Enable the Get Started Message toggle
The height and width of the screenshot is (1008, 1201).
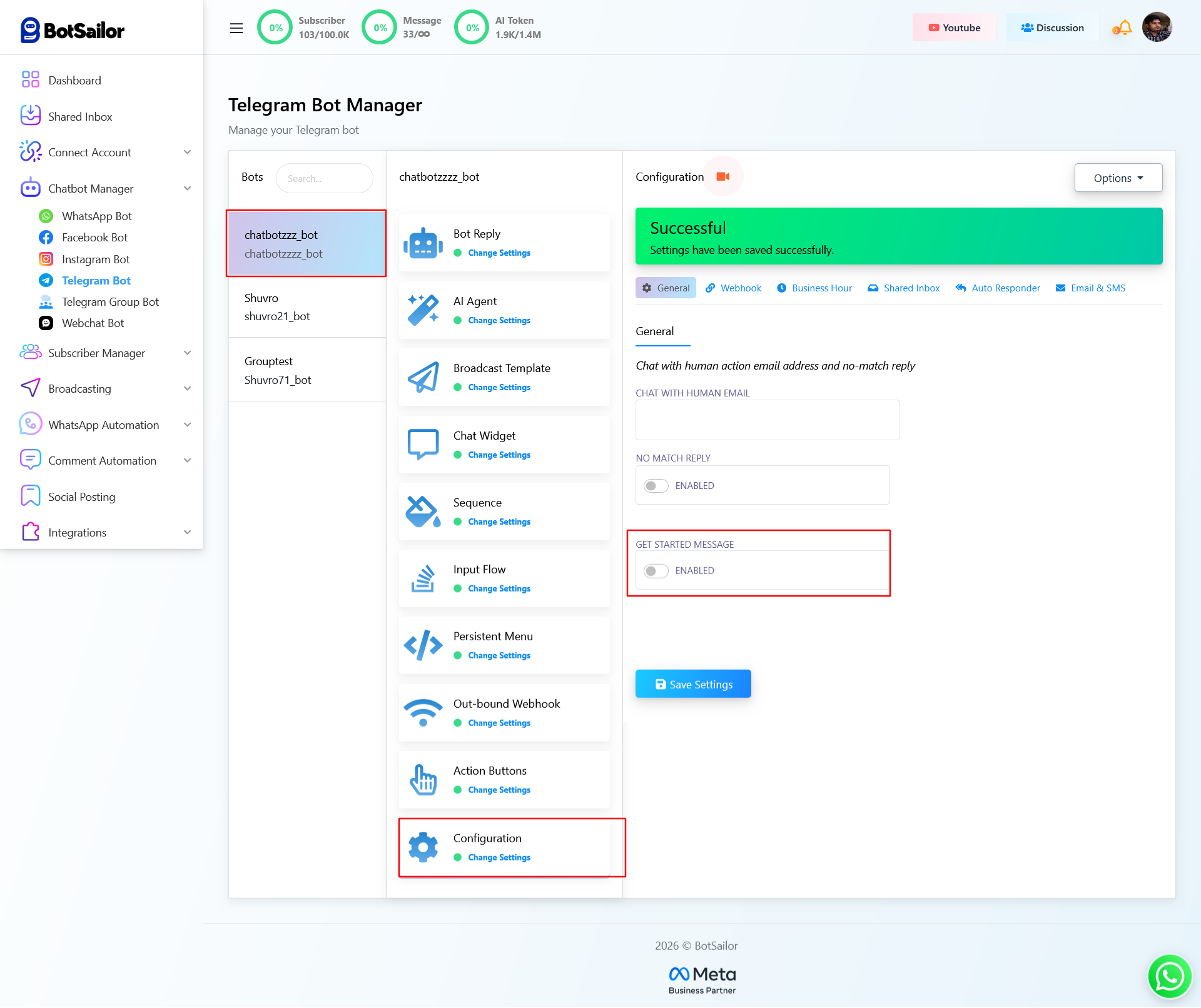click(x=656, y=571)
